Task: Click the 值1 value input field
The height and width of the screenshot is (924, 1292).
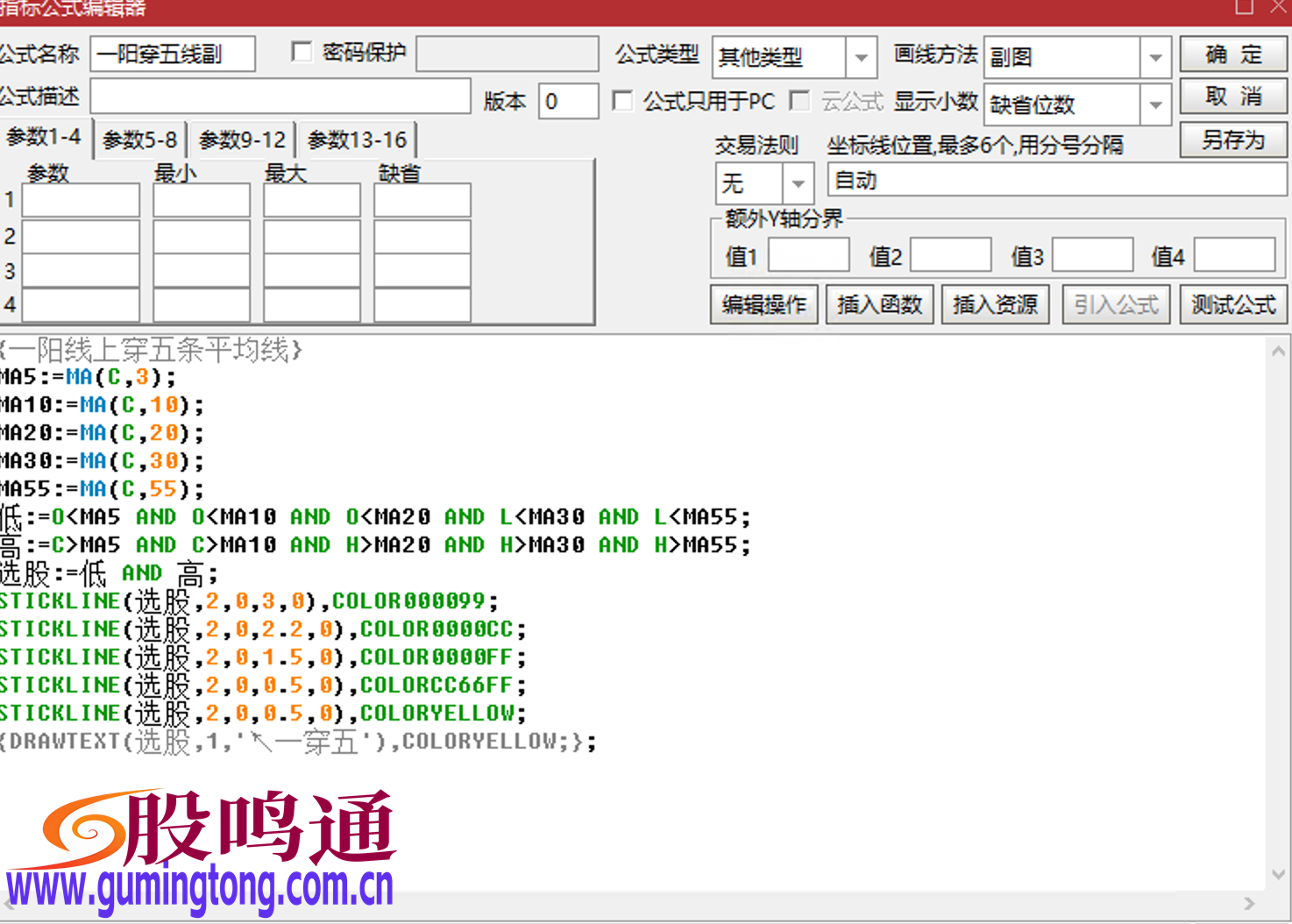Action: (808, 253)
